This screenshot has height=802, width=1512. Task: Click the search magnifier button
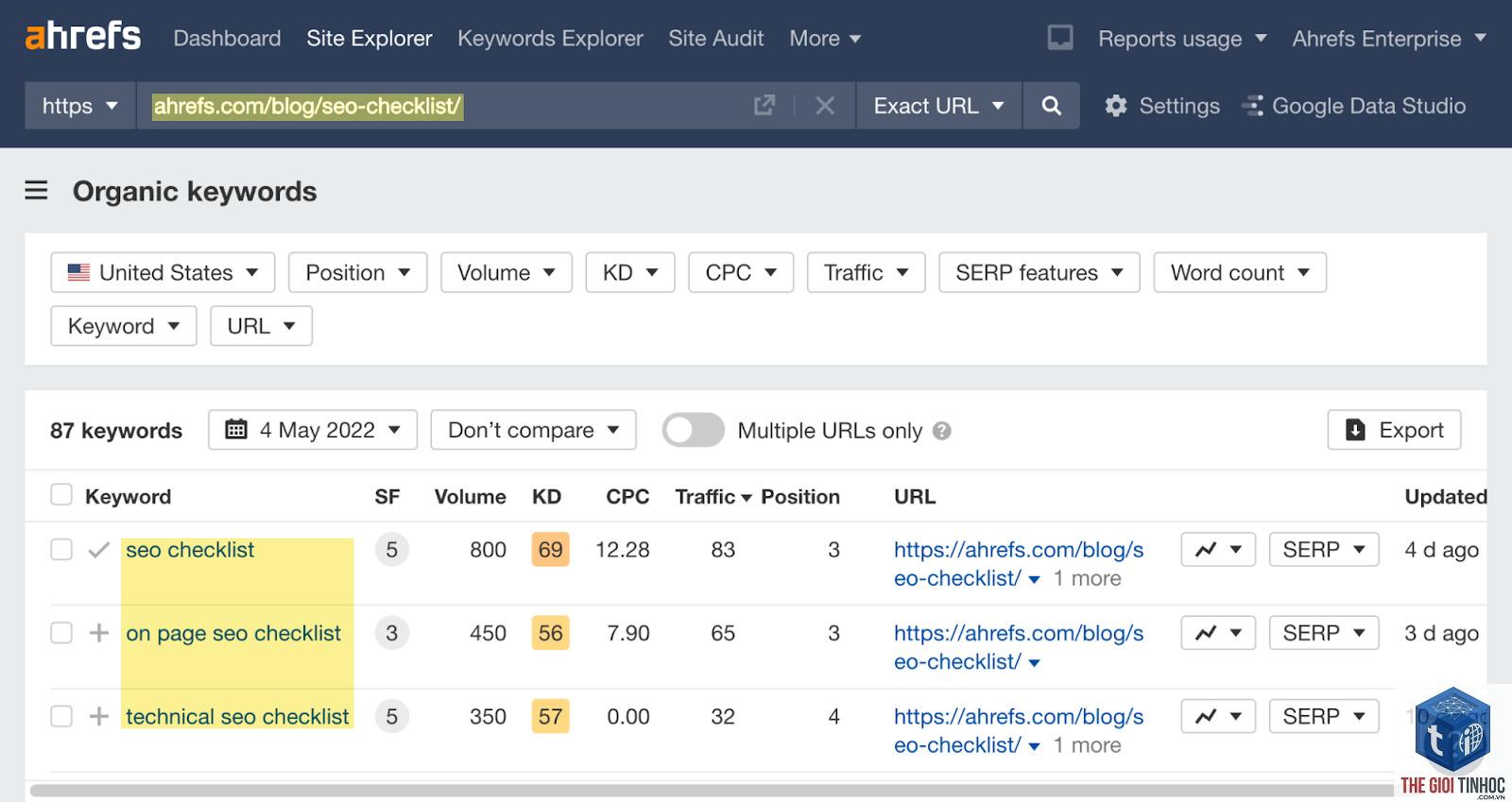(x=1051, y=105)
